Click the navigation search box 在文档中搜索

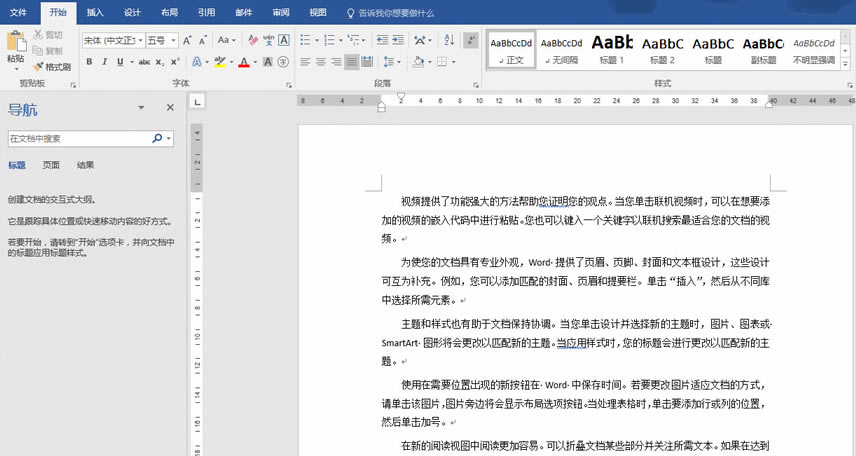[79, 138]
